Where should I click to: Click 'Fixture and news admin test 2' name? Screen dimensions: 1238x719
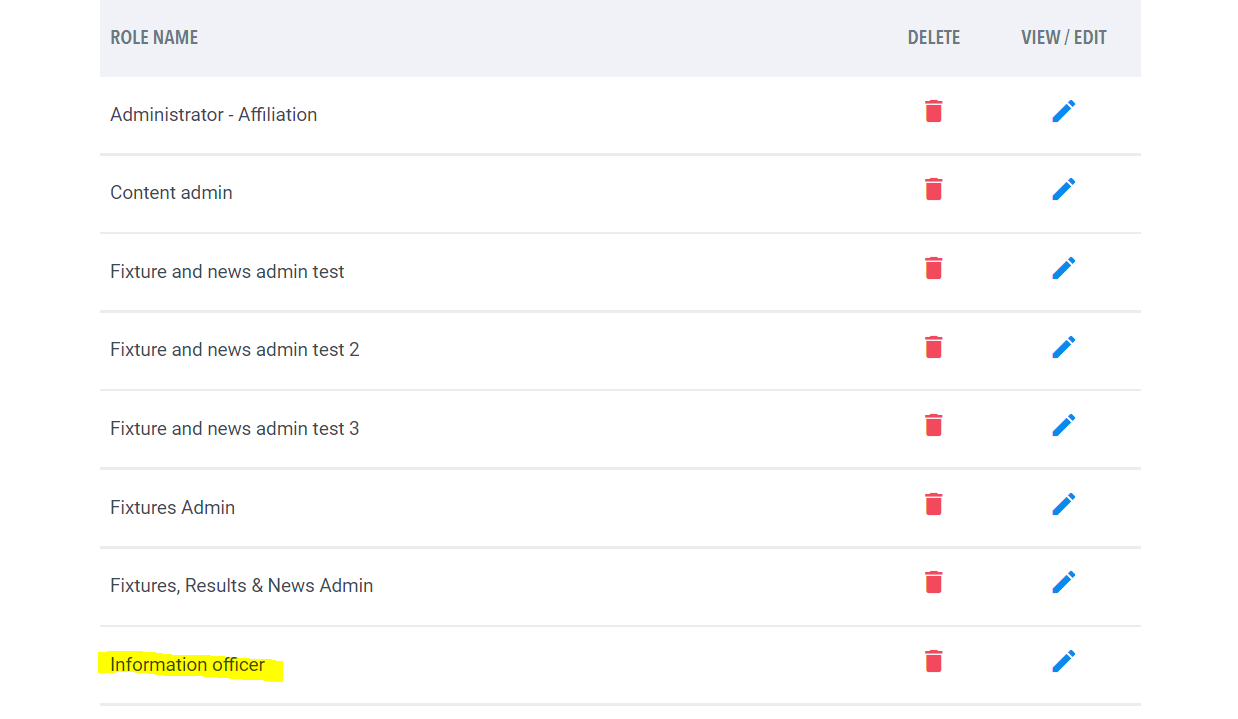pyautogui.click(x=235, y=350)
